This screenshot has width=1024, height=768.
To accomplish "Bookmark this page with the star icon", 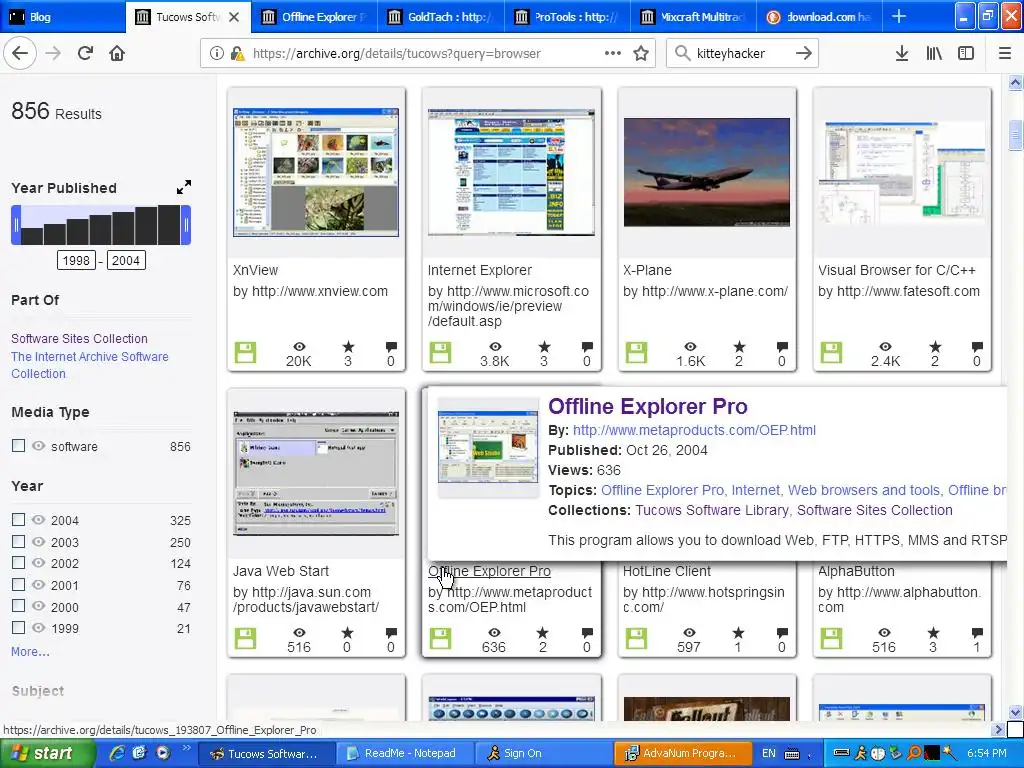I will click(x=641, y=54).
